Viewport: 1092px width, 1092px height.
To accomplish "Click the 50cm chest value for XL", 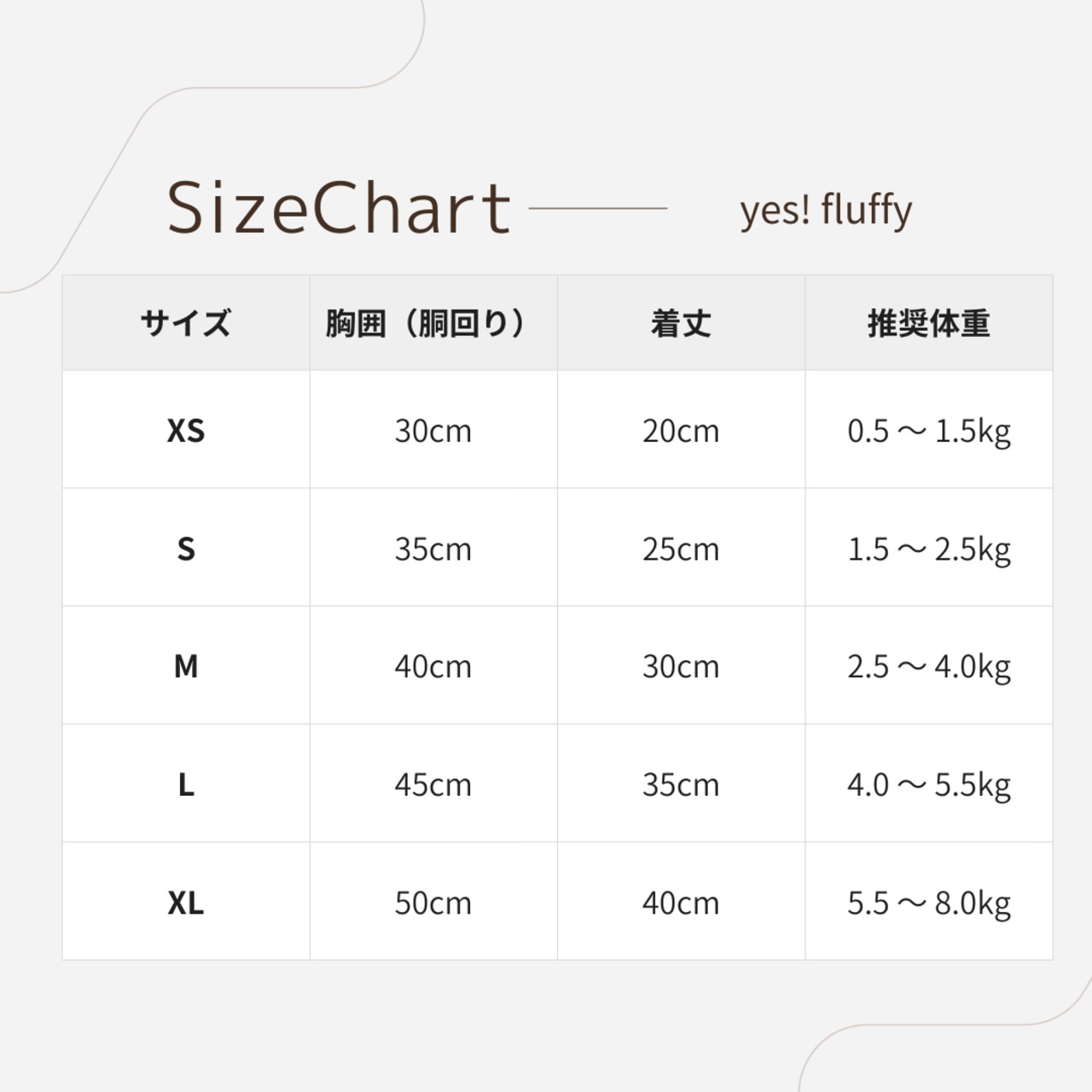I will coord(433,903).
